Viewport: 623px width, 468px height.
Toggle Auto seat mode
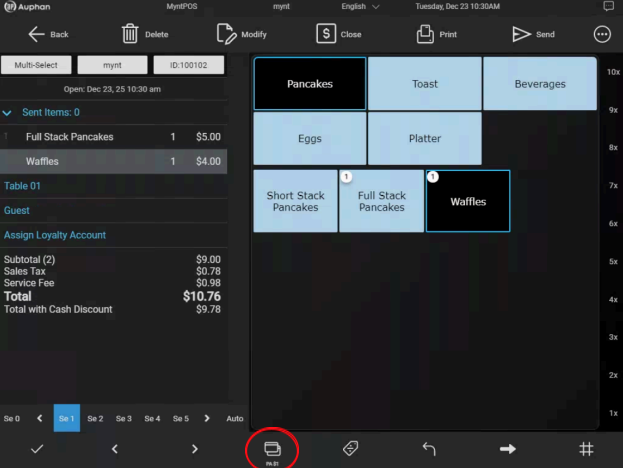[x=235, y=418]
